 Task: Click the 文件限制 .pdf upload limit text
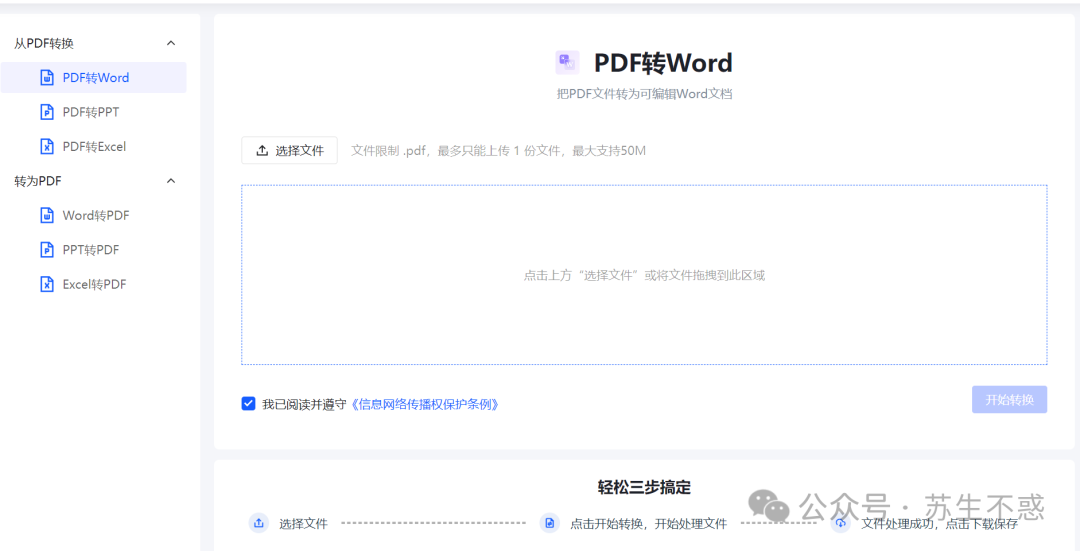pyautogui.click(x=498, y=151)
